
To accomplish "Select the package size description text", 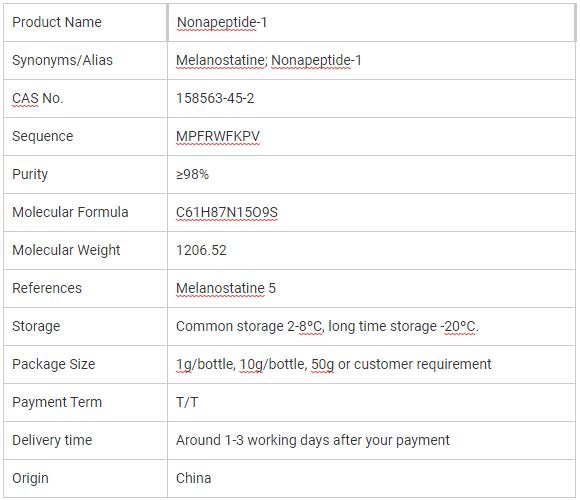I will pyautogui.click(x=334, y=364).
